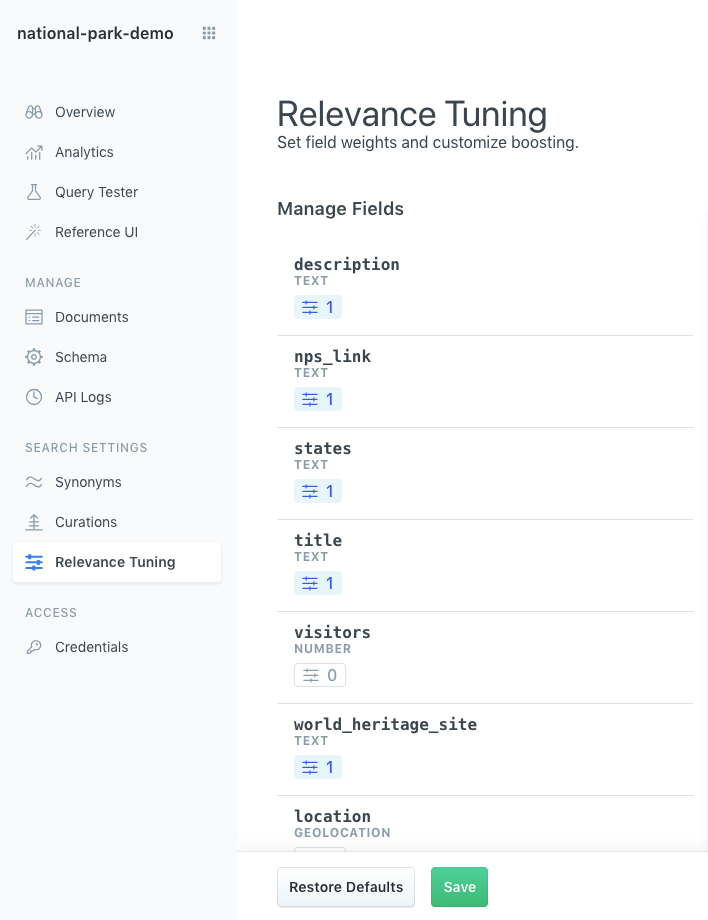This screenshot has width=708, height=920.
Task: Click the Reference UI sparkle icon
Action: pyautogui.click(x=33, y=232)
